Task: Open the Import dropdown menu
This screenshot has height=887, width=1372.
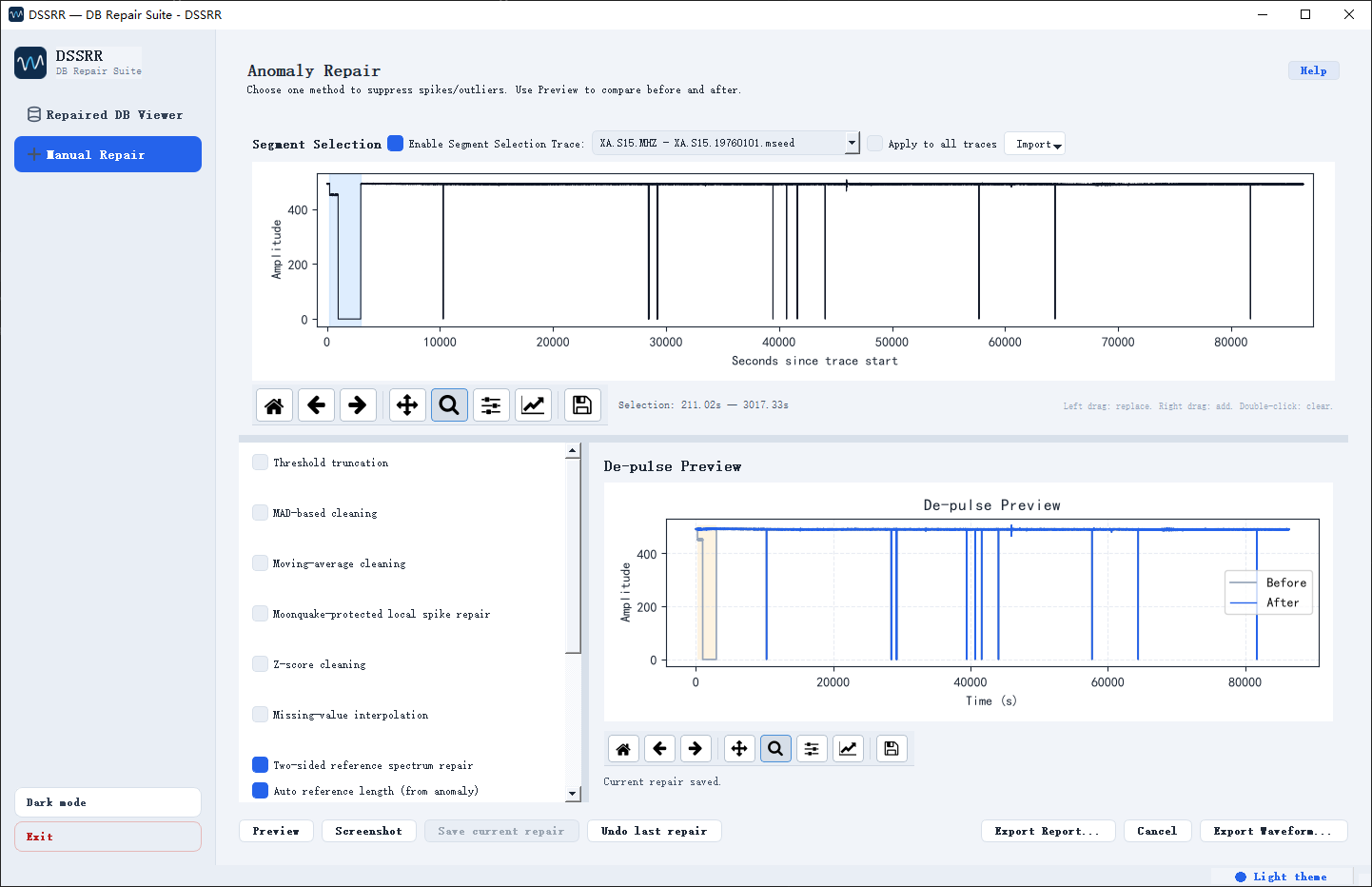Action: tap(1034, 144)
